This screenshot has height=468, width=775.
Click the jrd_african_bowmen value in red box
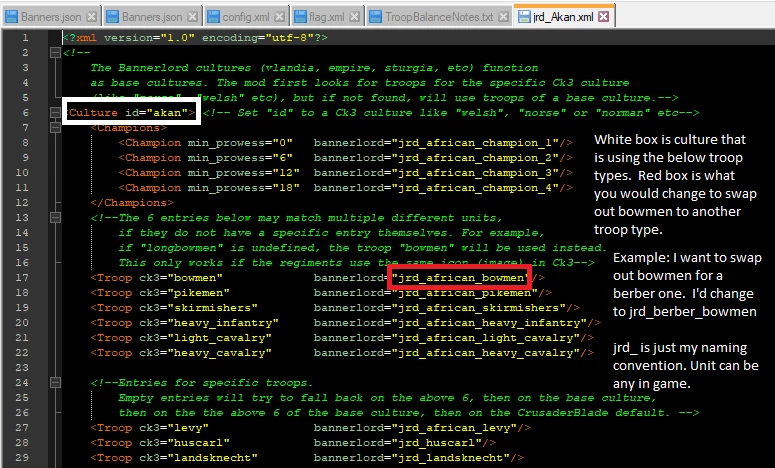pos(459,278)
